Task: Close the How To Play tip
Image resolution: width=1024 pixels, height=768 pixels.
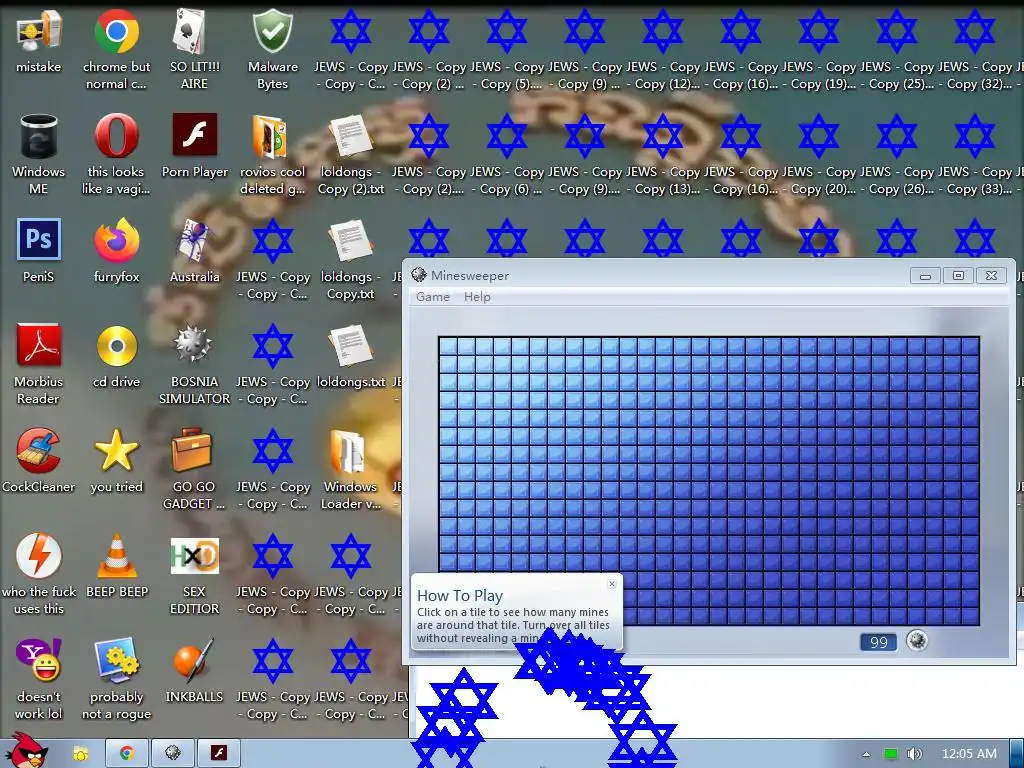Action: (x=611, y=584)
